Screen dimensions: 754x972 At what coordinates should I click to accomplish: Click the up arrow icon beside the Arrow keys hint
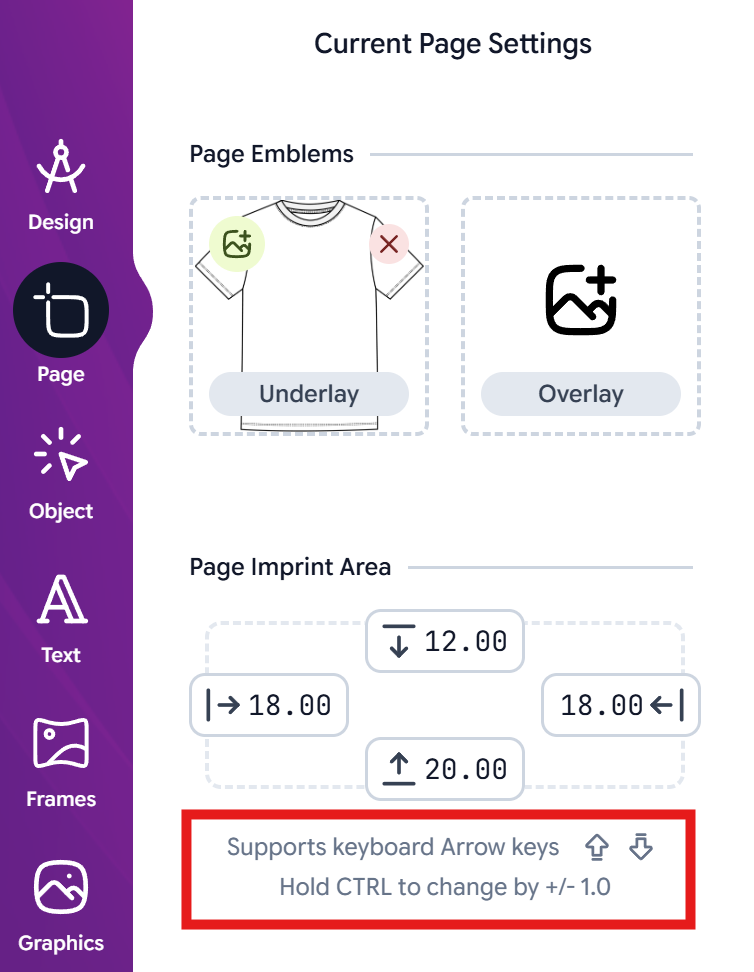[597, 847]
